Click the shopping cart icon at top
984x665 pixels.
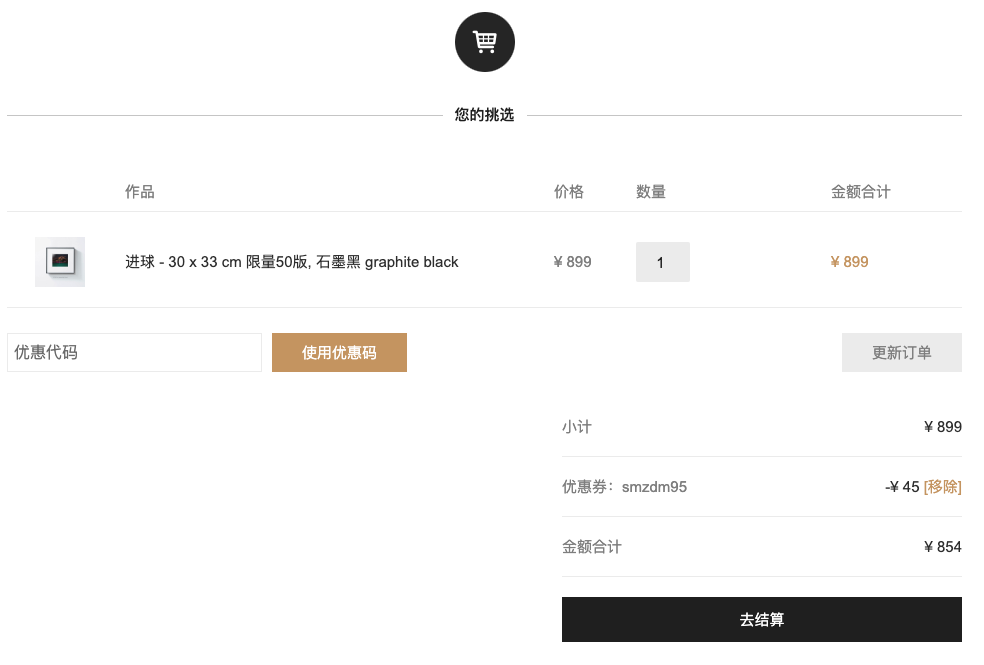(x=484, y=42)
